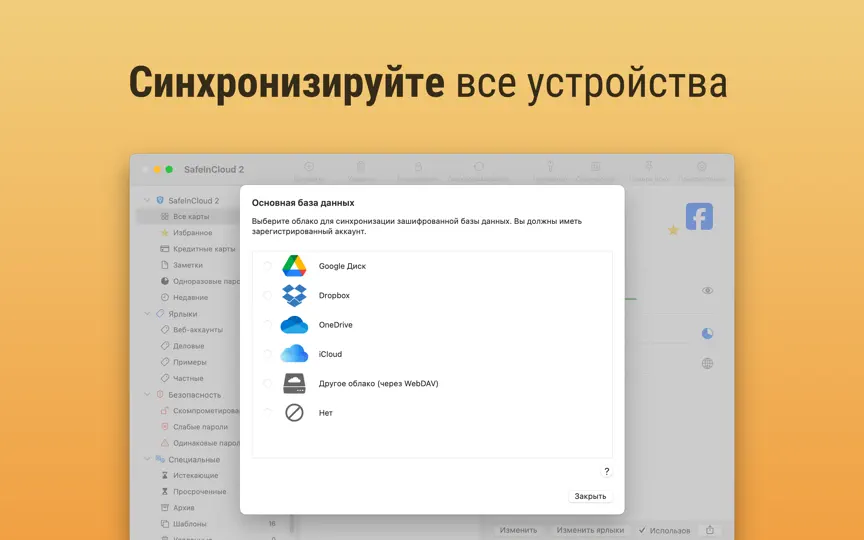Click the Dropbox logo icon
The height and width of the screenshot is (540, 864).
coord(294,295)
